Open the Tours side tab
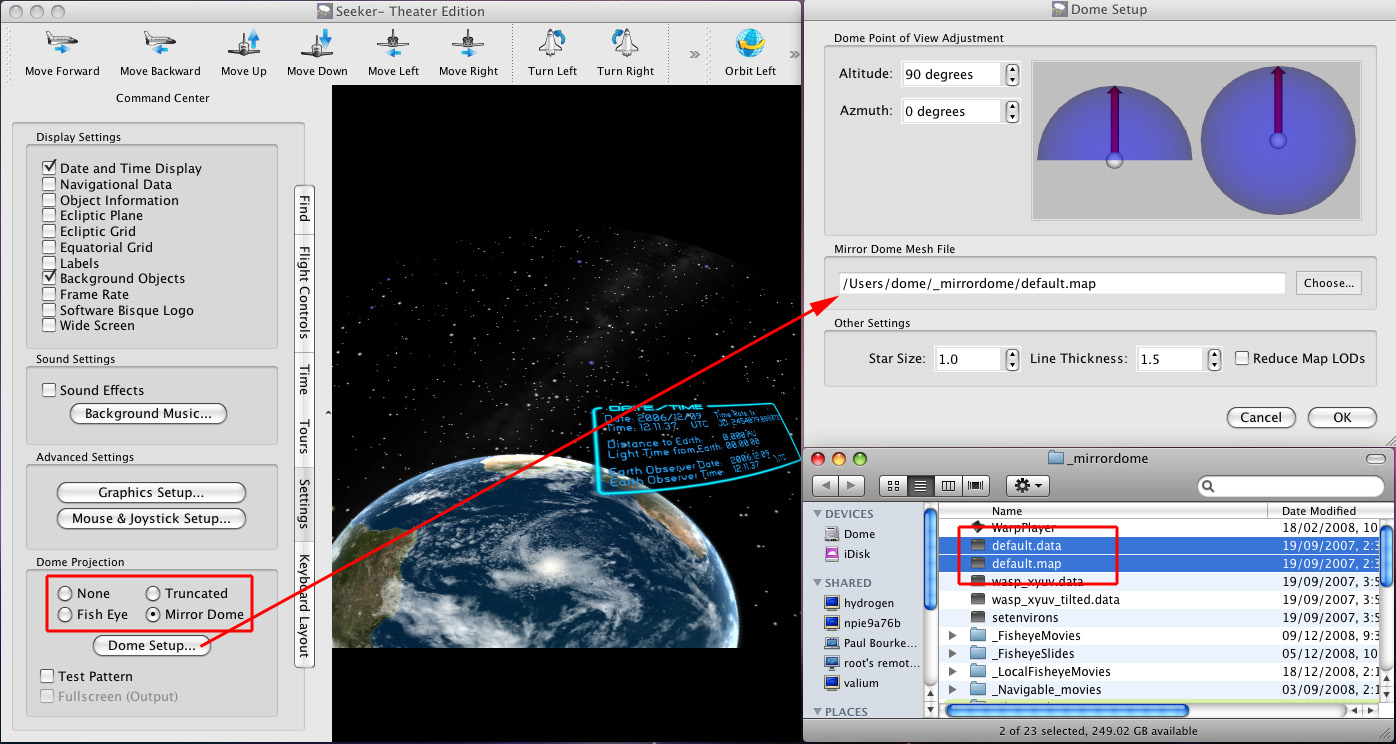Image resolution: width=1396 pixels, height=744 pixels. click(303, 437)
